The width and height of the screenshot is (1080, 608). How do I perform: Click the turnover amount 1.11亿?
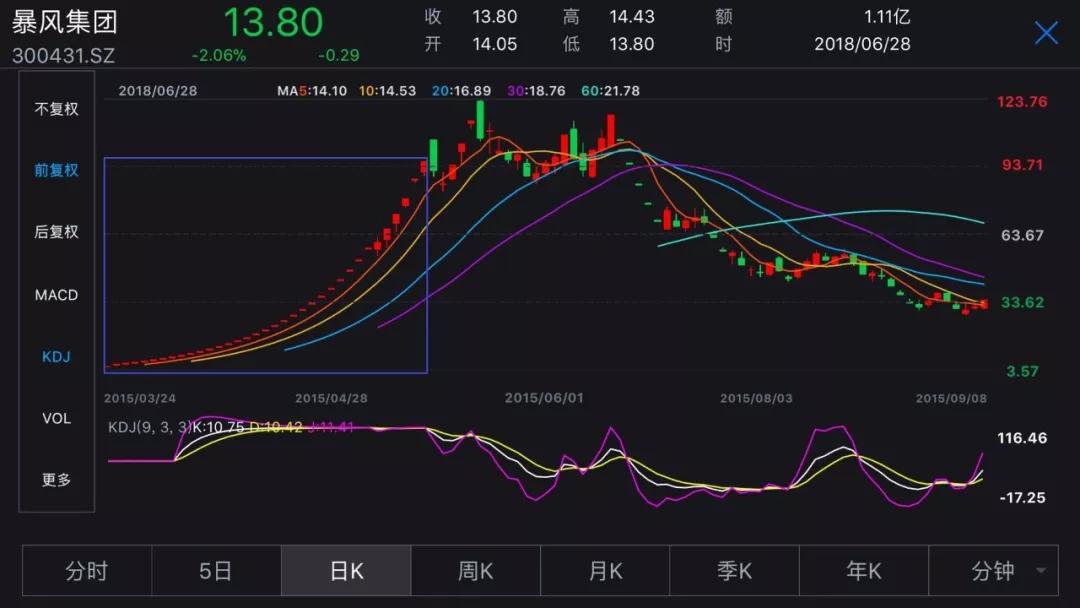(887, 17)
